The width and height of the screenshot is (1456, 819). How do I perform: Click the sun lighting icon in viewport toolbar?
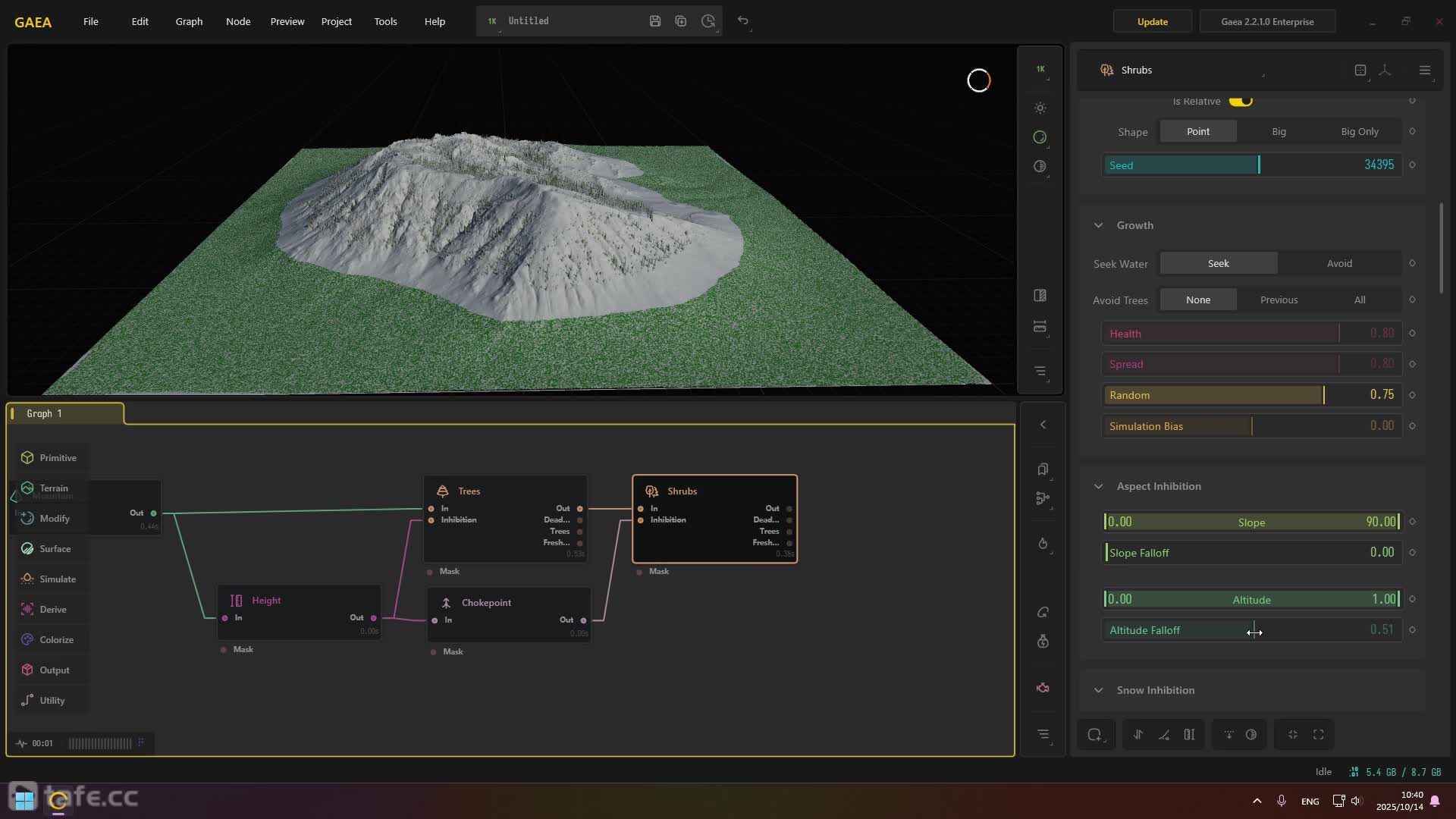pos(1040,108)
